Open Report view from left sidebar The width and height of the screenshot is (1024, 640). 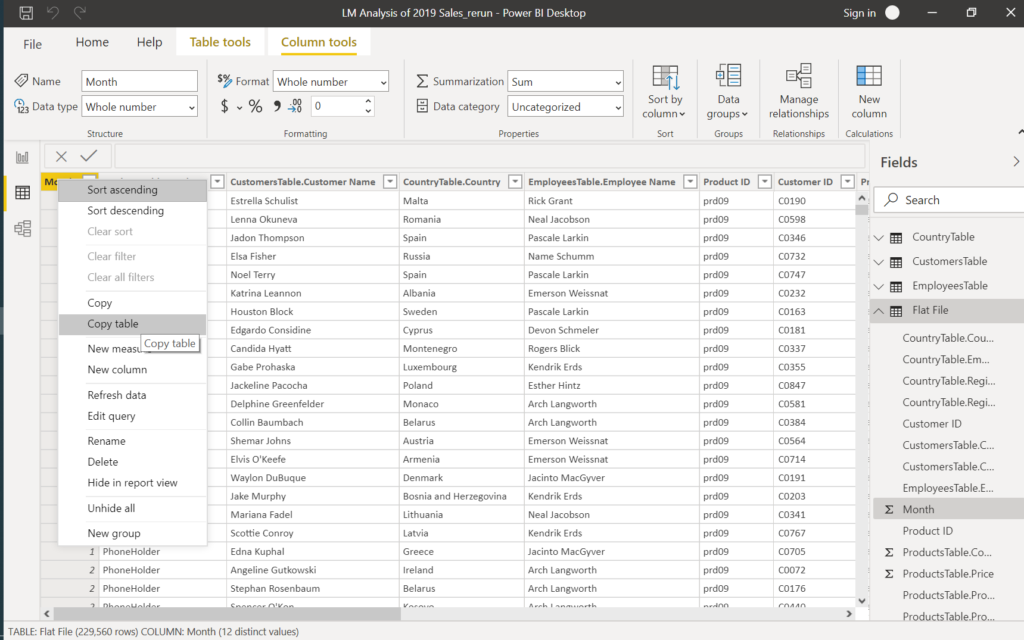(22, 157)
